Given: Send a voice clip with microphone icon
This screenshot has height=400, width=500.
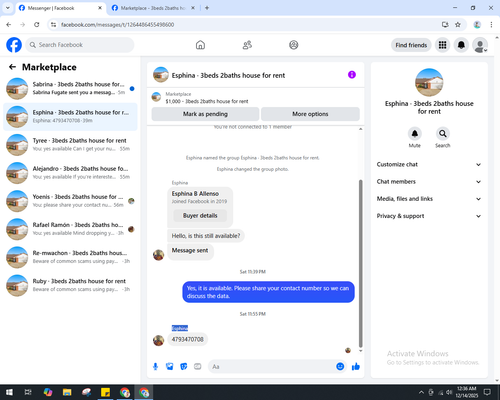Looking at the screenshot, I should click(x=155, y=367).
